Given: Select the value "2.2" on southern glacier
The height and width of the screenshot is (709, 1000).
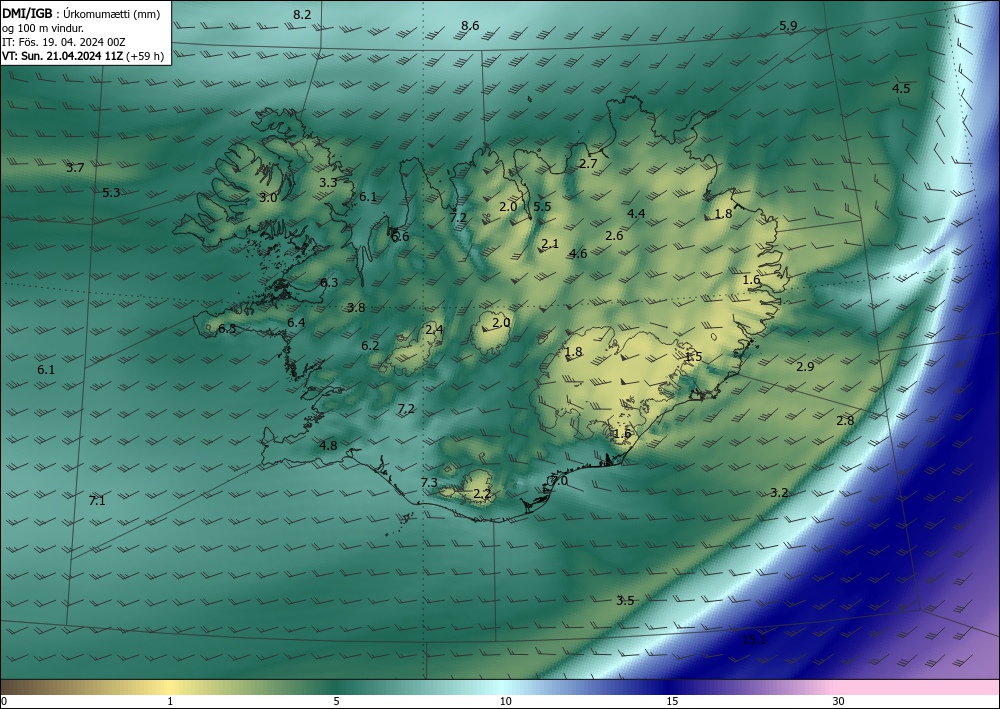Looking at the screenshot, I should 482,493.
